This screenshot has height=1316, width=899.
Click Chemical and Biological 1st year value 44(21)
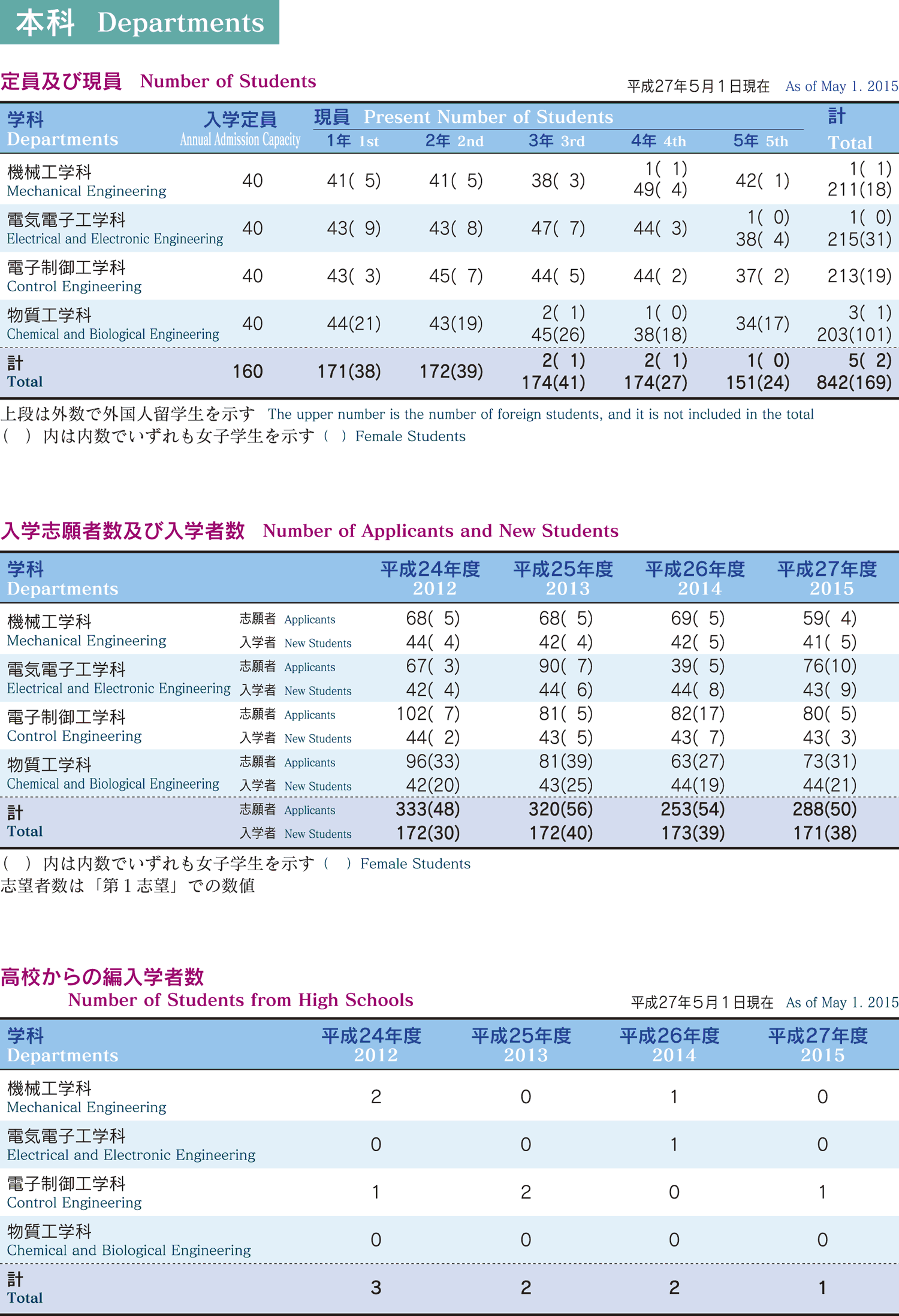pyautogui.click(x=354, y=324)
